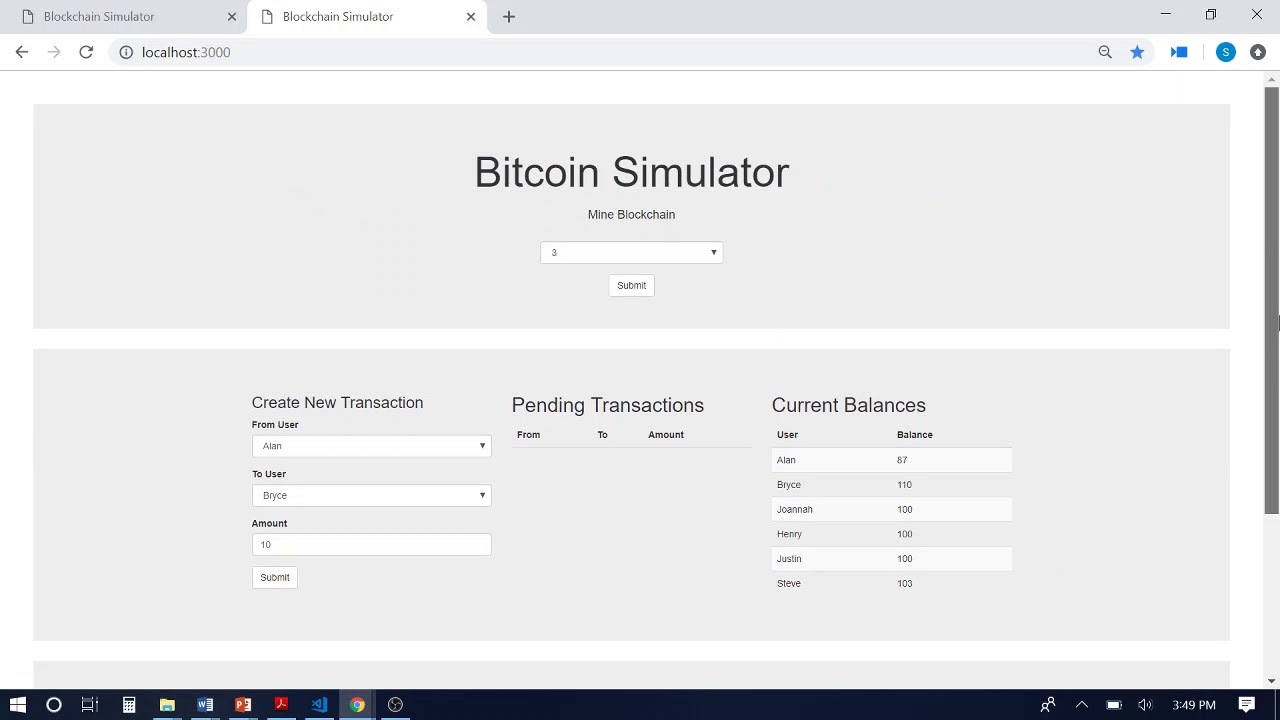Open Adobe Acrobat from taskbar
The width and height of the screenshot is (1280, 720).
pos(281,705)
